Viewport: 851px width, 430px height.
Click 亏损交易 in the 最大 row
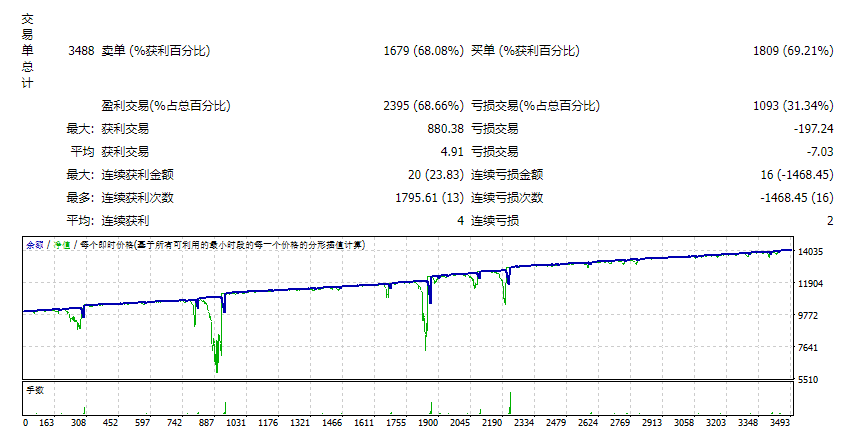(x=495, y=129)
